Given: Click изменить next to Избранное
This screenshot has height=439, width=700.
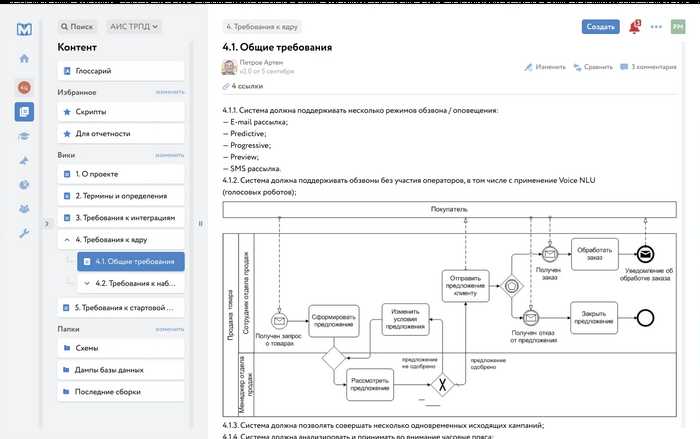Looking at the screenshot, I should click(x=170, y=92).
